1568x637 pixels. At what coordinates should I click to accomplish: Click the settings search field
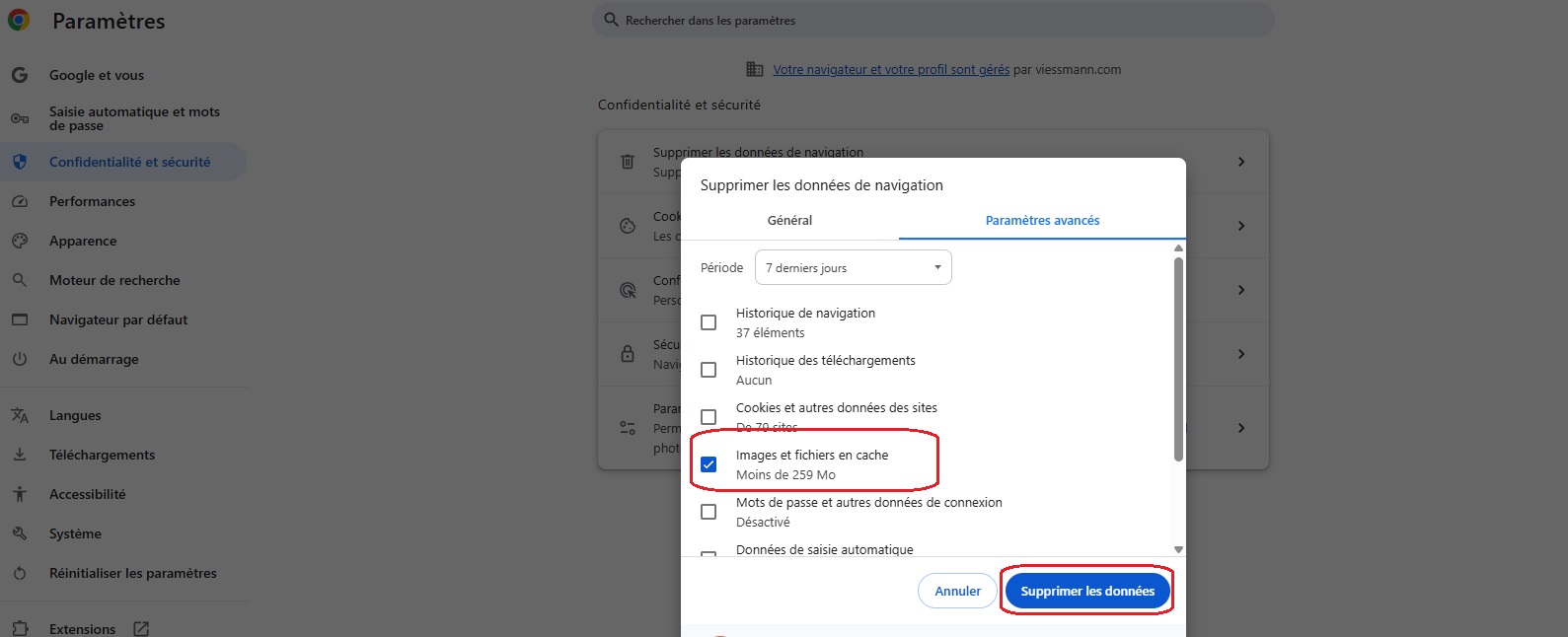pyautogui.click(x=933, y=20)
